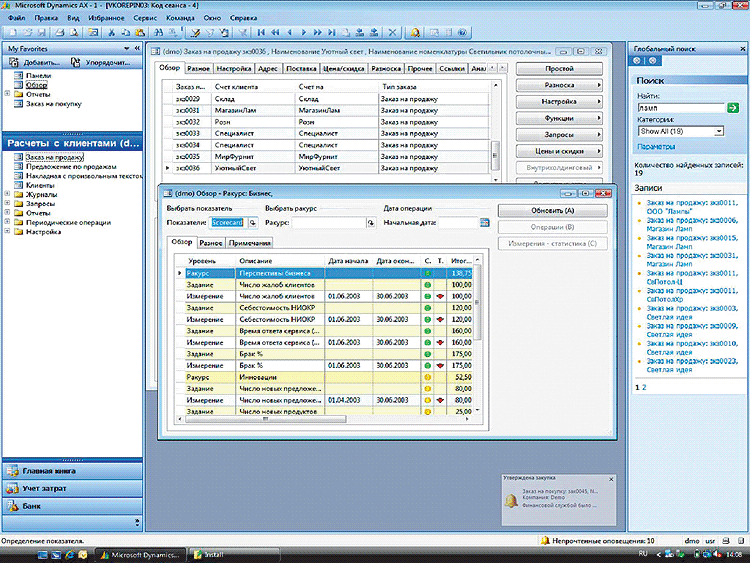Click the Copy toolbar icon
The height and width of the screenshot is (563, 750).
coord(126,33)
